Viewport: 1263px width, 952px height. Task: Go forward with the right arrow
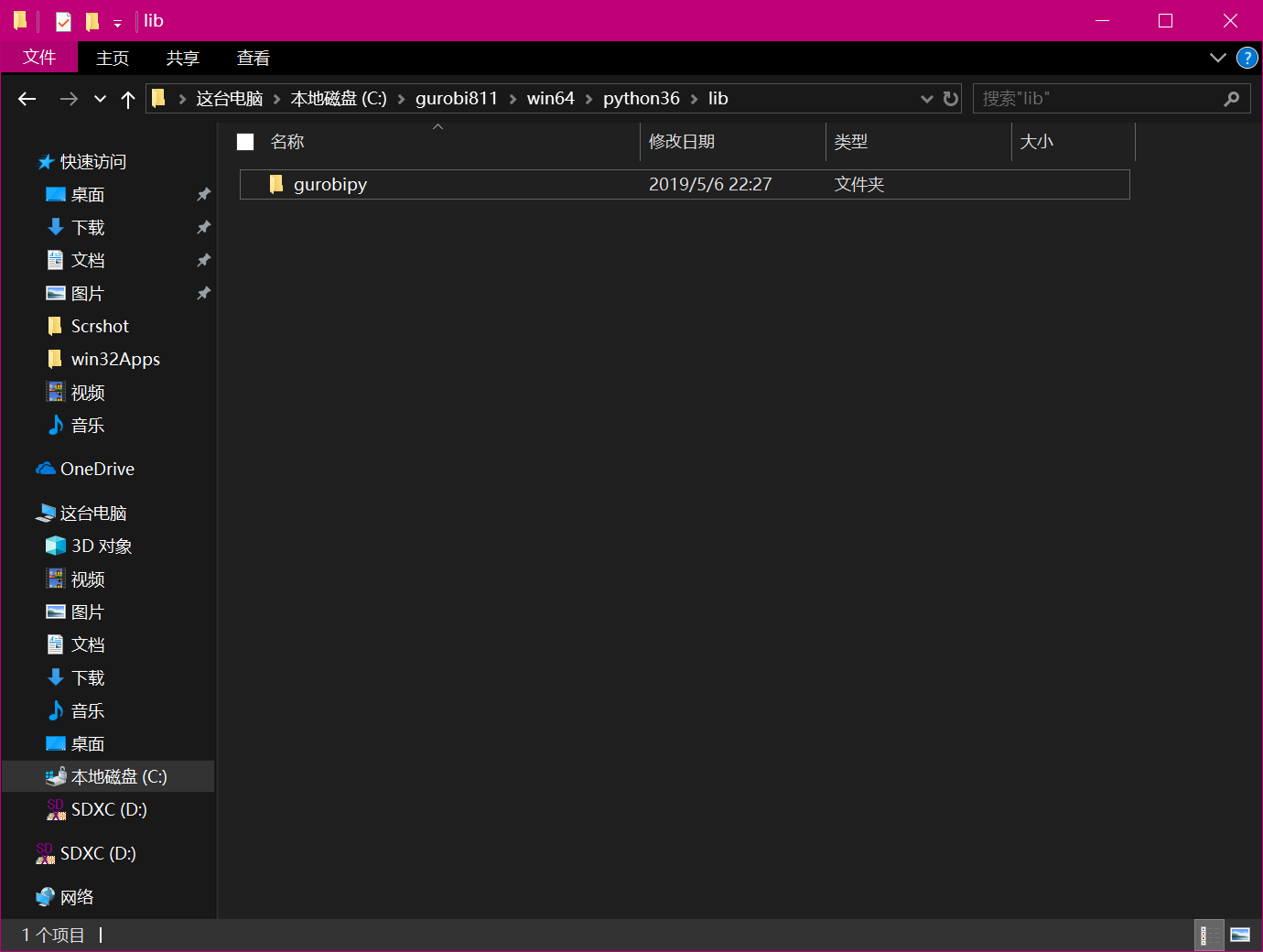69,99
